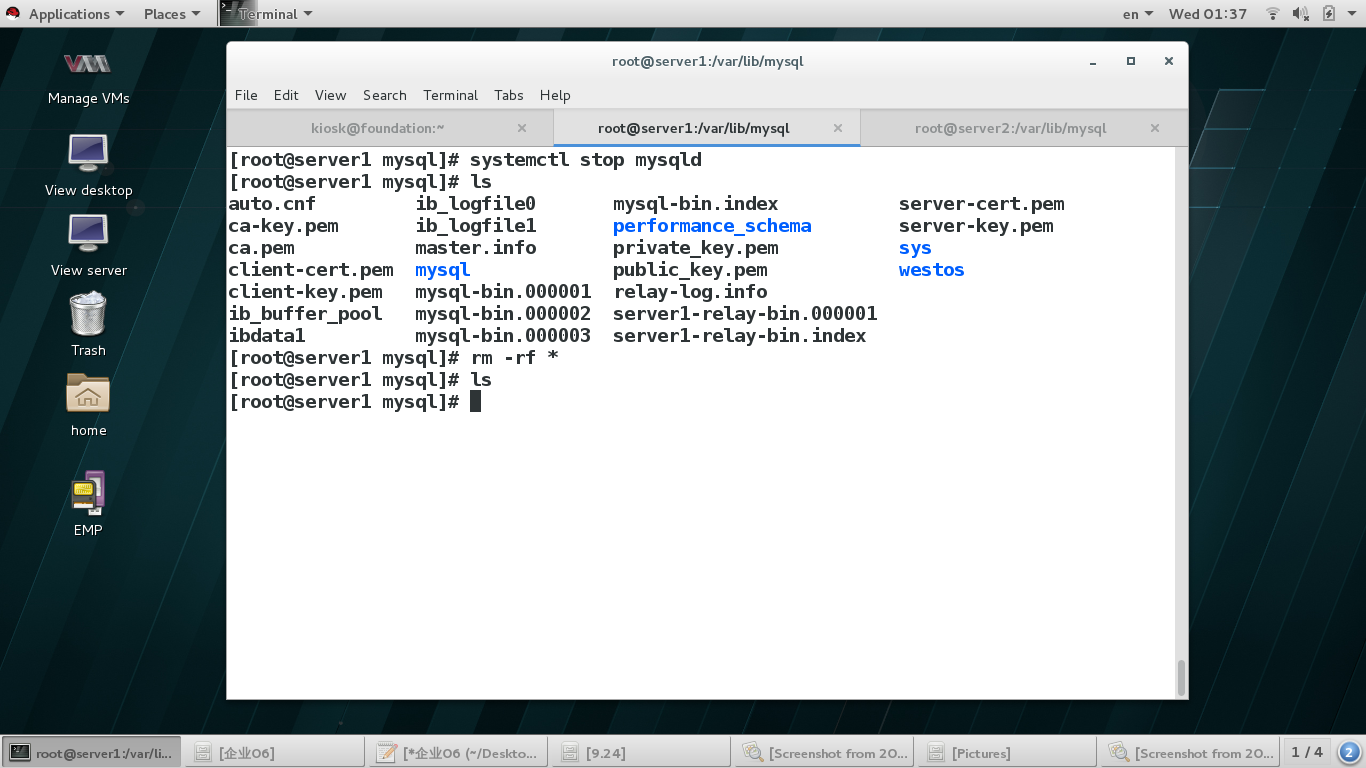The width and height of the screenshot is (1366, 768).
Task: Select the last Screenshot from 20... taskbar entry
Action: (x=1190, y=753)
